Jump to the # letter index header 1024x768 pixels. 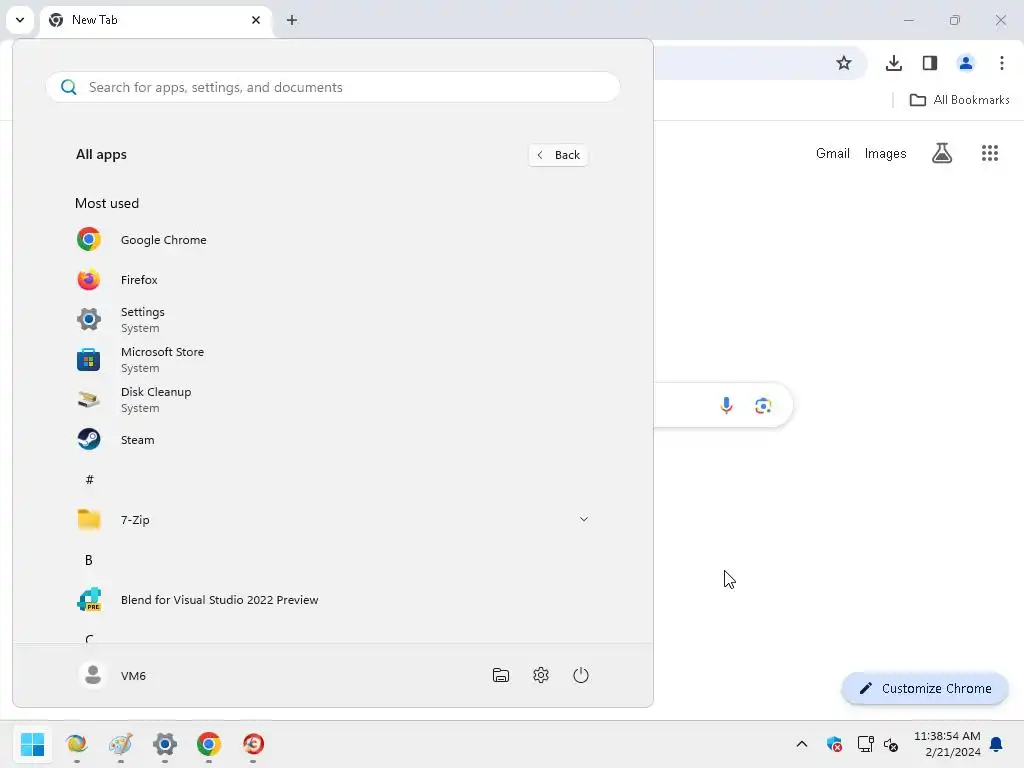[x=89, y=480]
